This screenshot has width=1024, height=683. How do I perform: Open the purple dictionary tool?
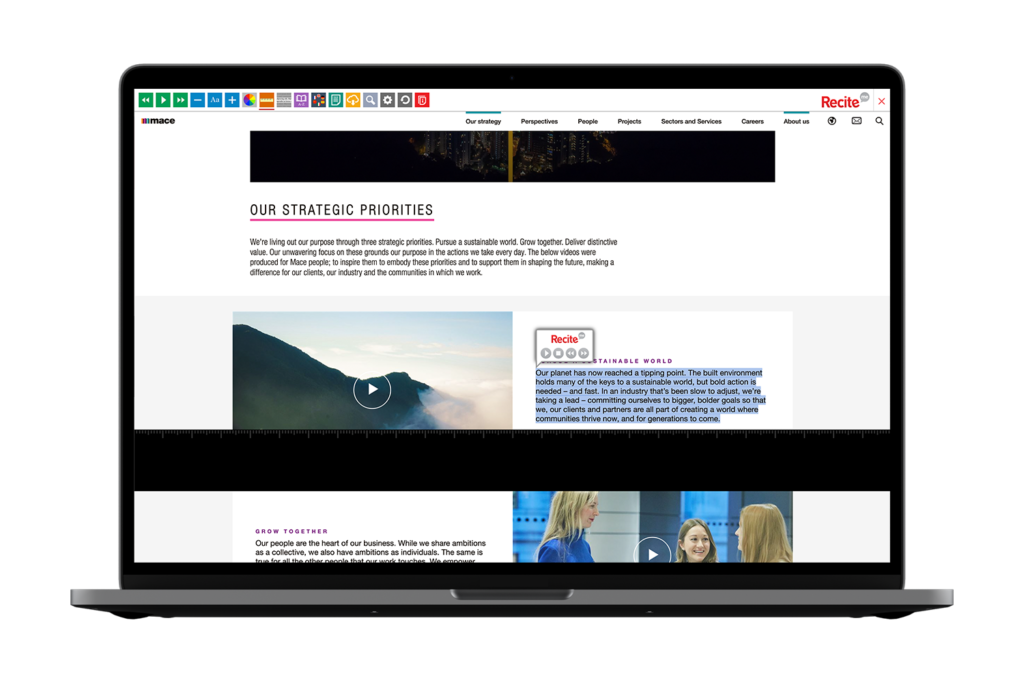click(x=301, y=100)
